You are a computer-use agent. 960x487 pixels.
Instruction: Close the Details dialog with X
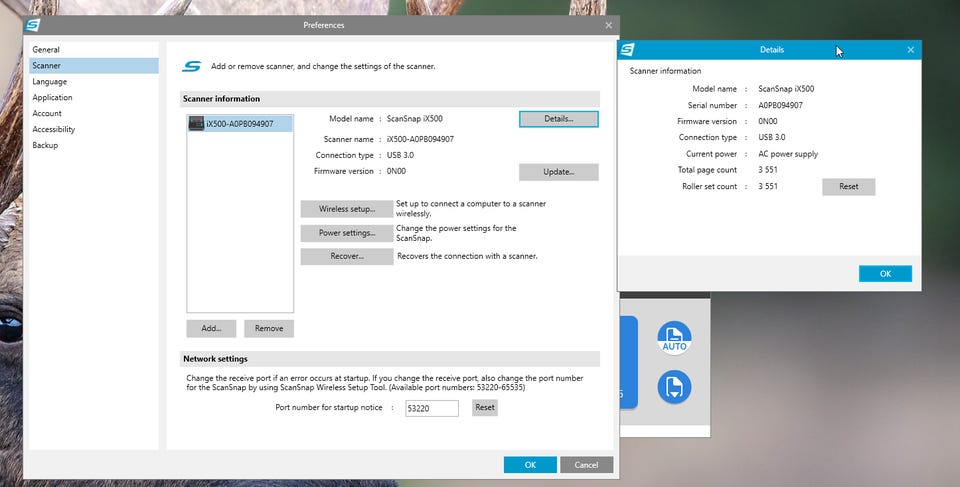pyautogui.click(x=910, y=50)
